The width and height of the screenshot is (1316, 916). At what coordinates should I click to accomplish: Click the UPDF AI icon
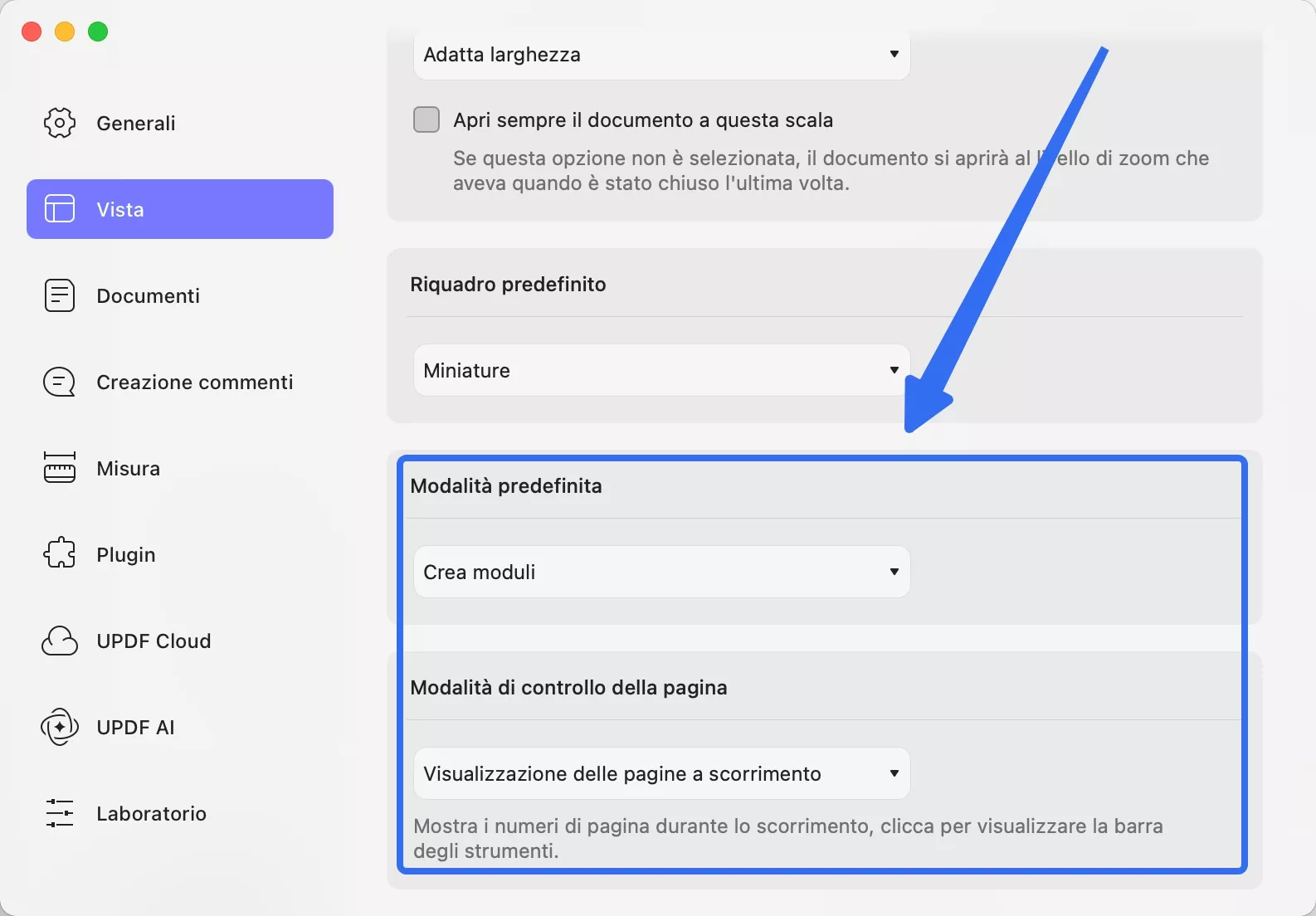coord(59,727)
